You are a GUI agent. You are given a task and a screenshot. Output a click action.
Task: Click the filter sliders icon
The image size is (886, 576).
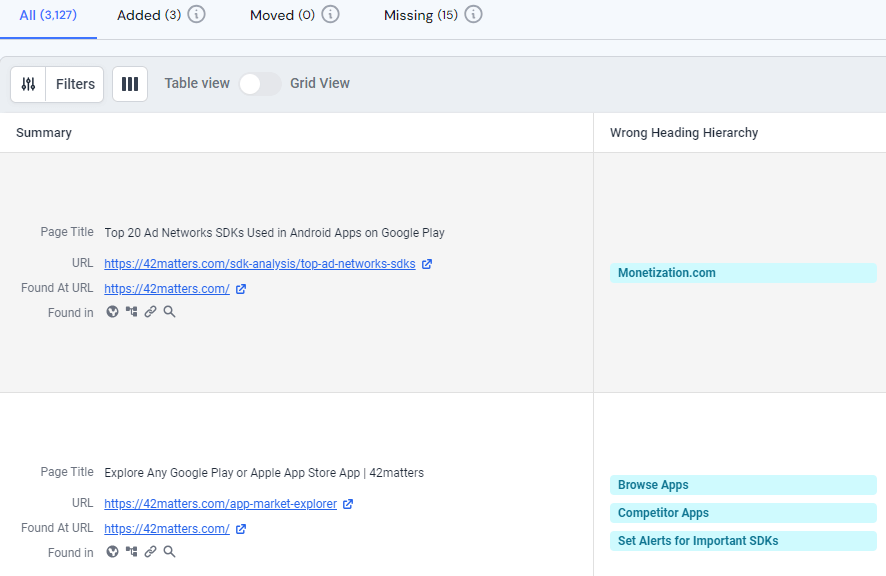28,84
